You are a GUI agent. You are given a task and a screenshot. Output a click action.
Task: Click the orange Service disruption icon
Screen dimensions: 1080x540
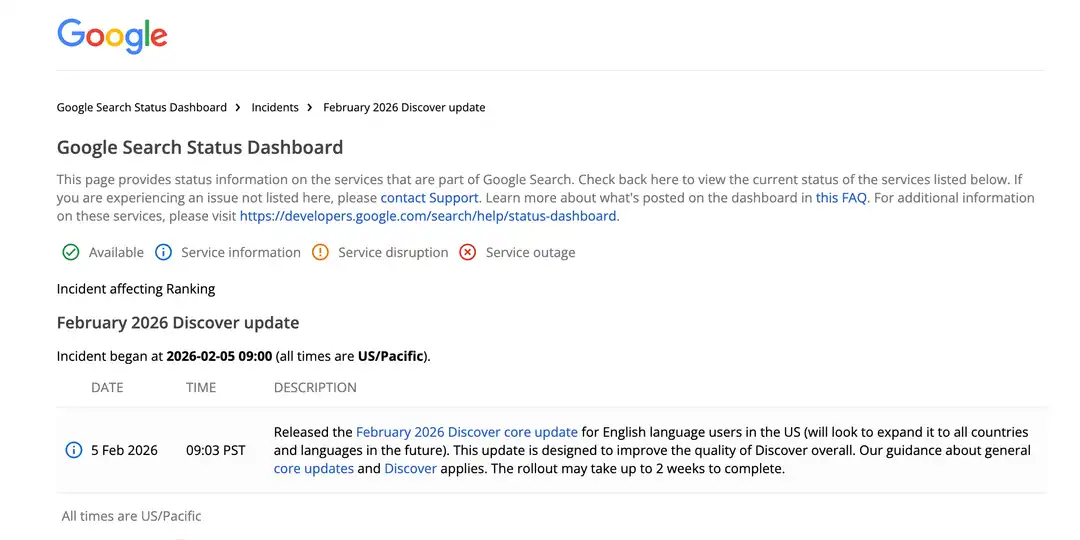321,252
